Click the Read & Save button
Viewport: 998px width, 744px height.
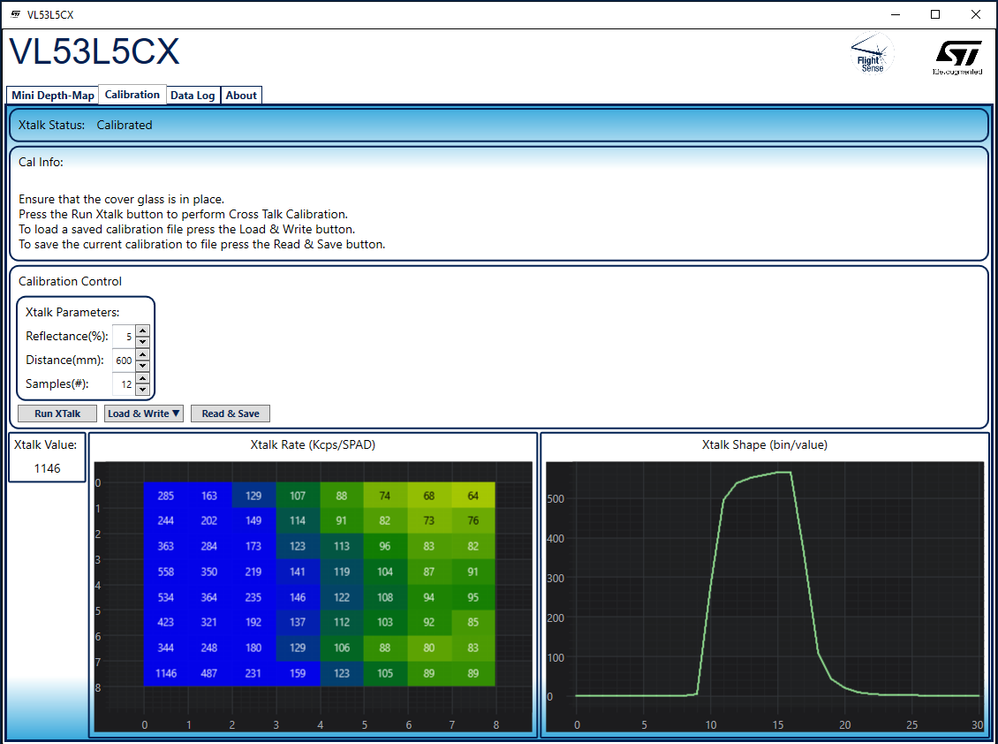click(x=230, y=414)
